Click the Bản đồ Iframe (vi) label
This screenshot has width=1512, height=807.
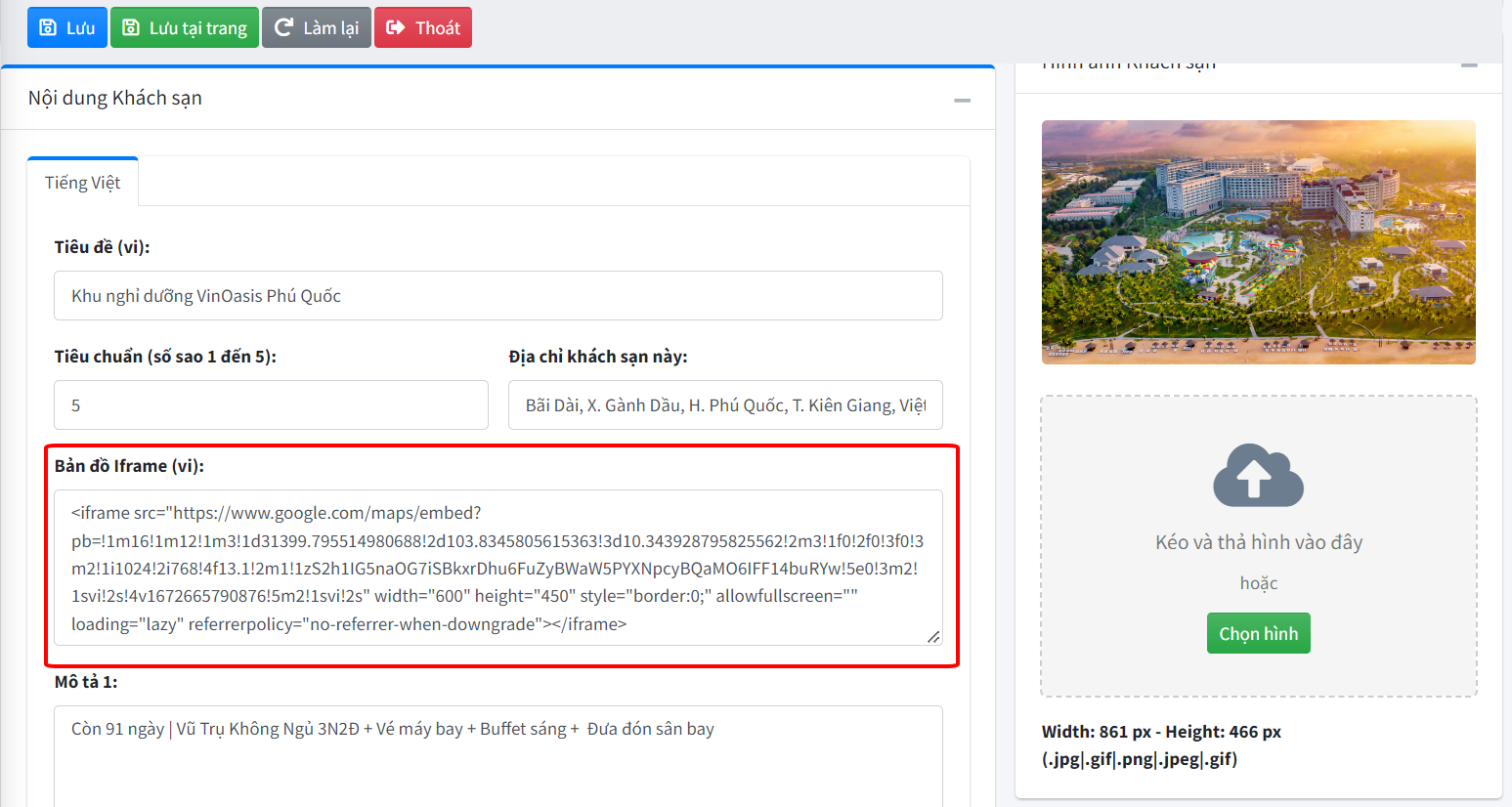pyautogui.click(x=129, y=466)
